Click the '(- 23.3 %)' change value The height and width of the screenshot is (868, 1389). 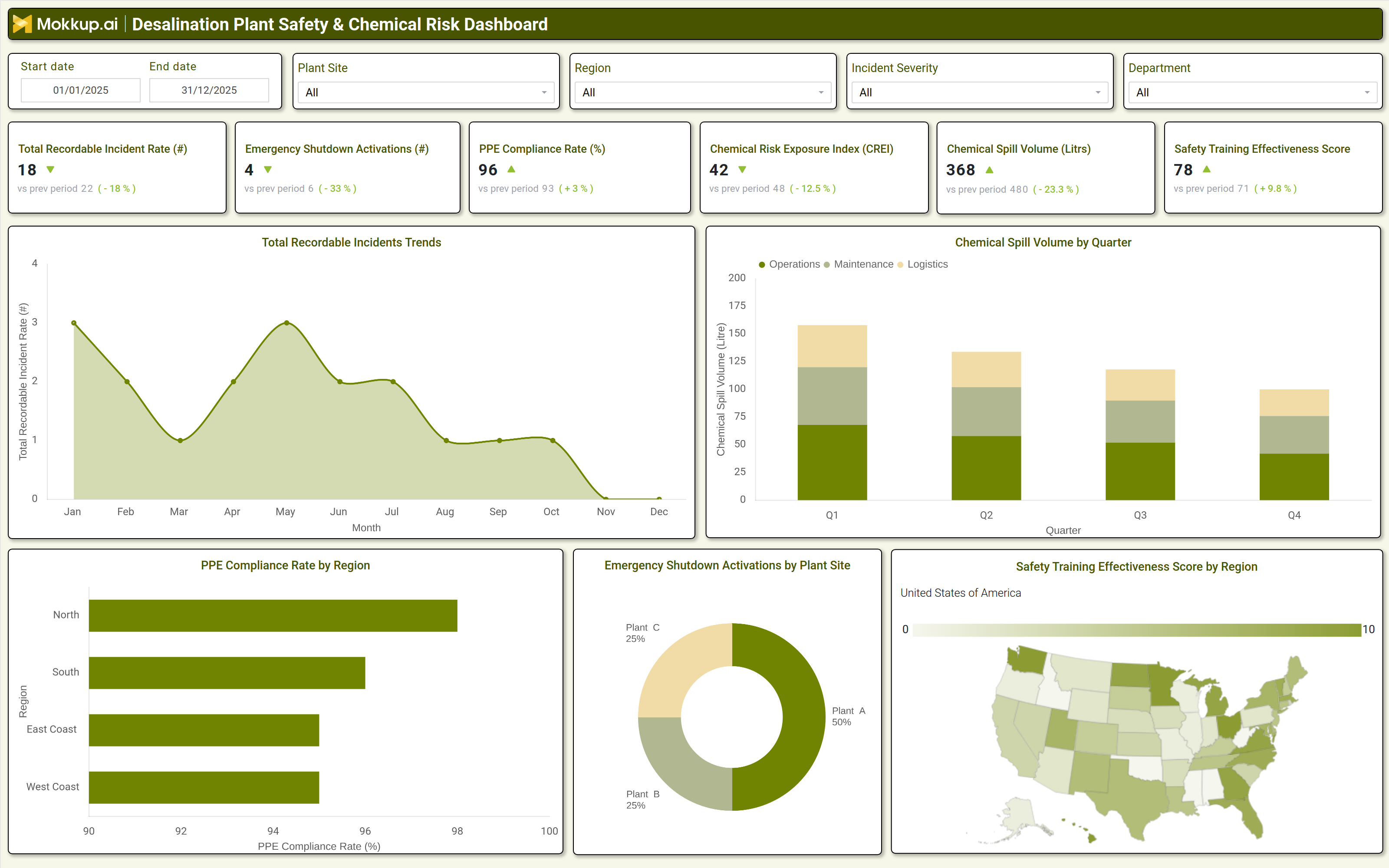coord(1056,190)
